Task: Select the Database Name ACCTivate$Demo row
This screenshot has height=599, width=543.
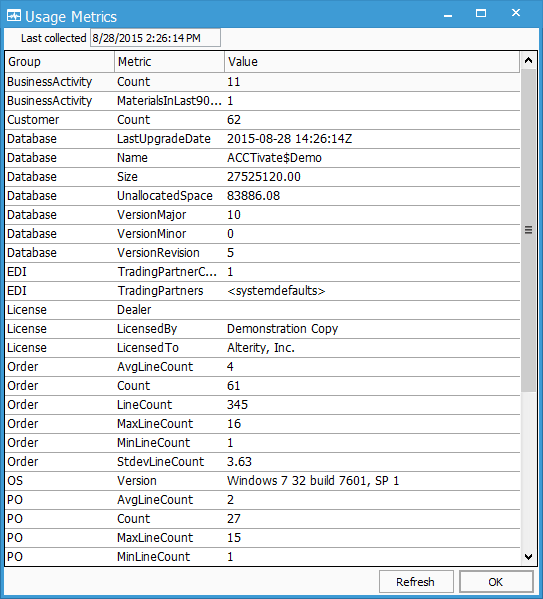Action: [x=263, y=158]
